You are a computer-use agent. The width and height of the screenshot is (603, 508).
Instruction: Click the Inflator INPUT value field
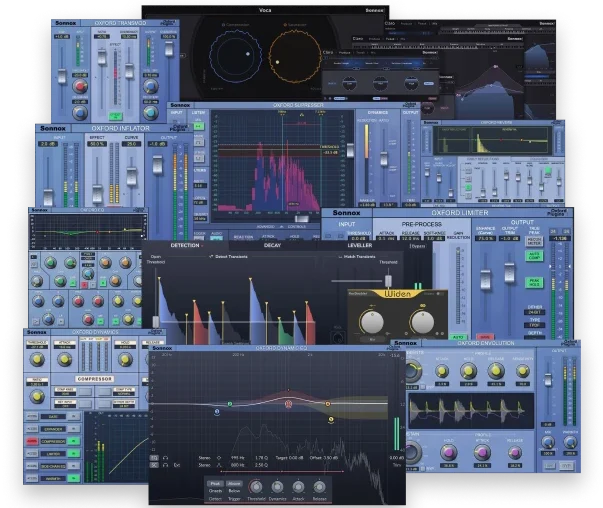point(48,144)
